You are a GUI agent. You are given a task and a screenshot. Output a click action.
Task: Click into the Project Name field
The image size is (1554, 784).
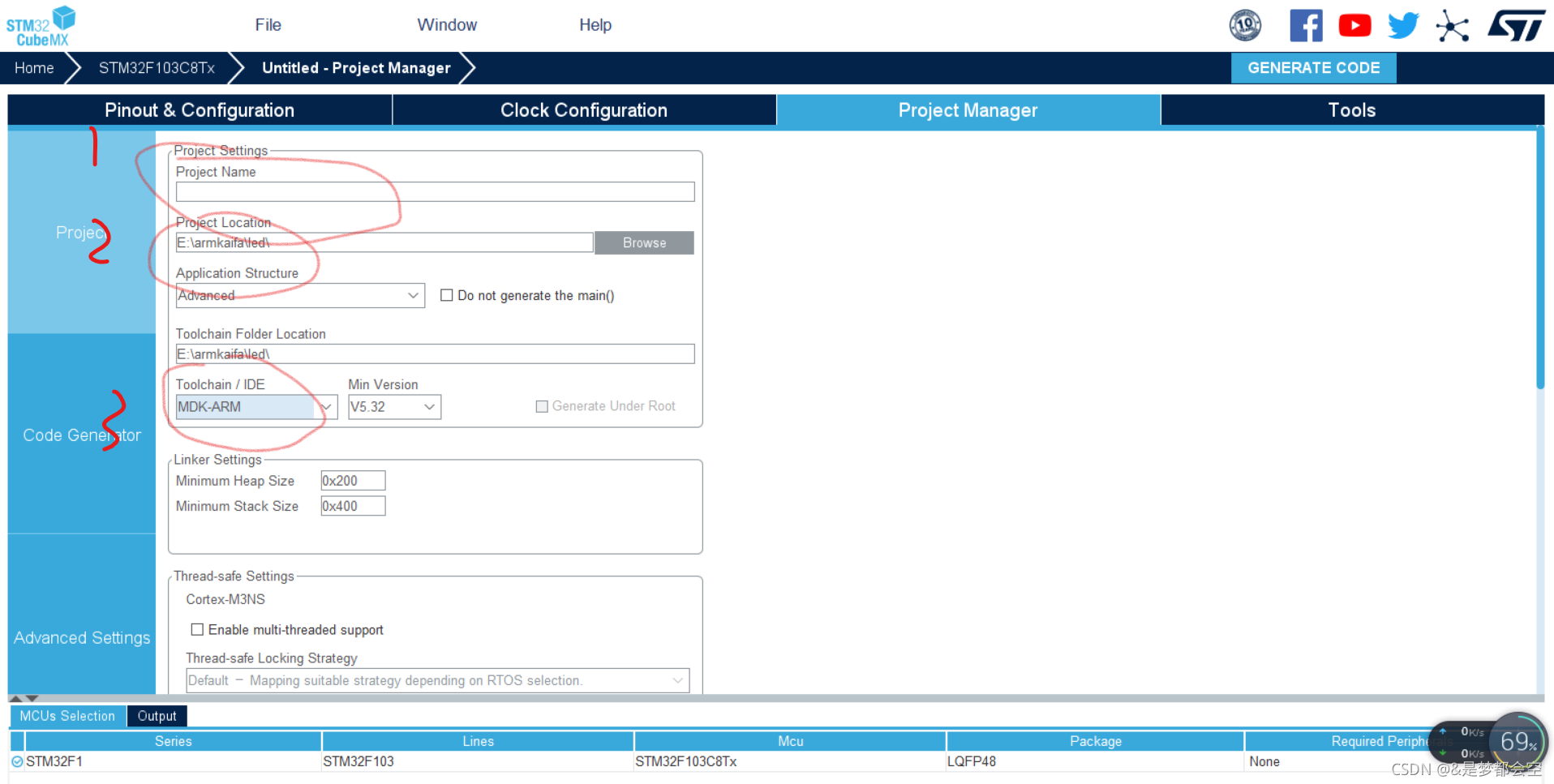point(435,191)
